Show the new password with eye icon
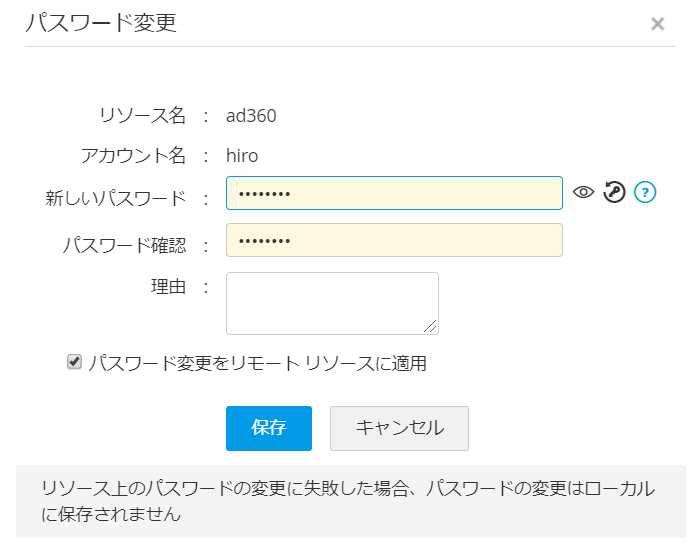The image size is (699, 542). [583, 193]
